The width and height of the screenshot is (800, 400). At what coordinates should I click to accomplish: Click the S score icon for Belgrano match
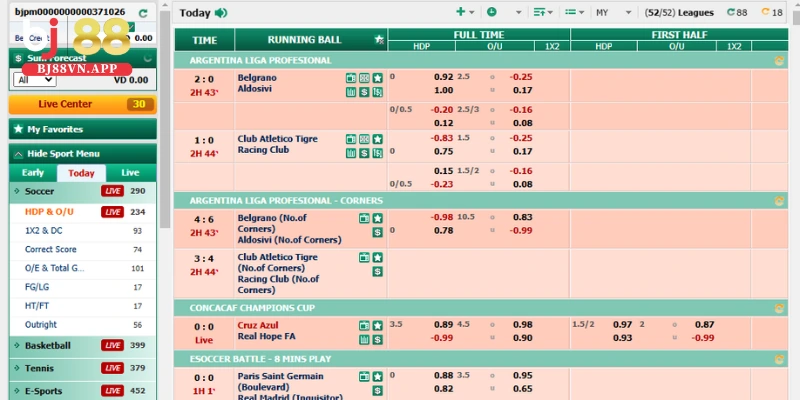[x=364, y=92]
